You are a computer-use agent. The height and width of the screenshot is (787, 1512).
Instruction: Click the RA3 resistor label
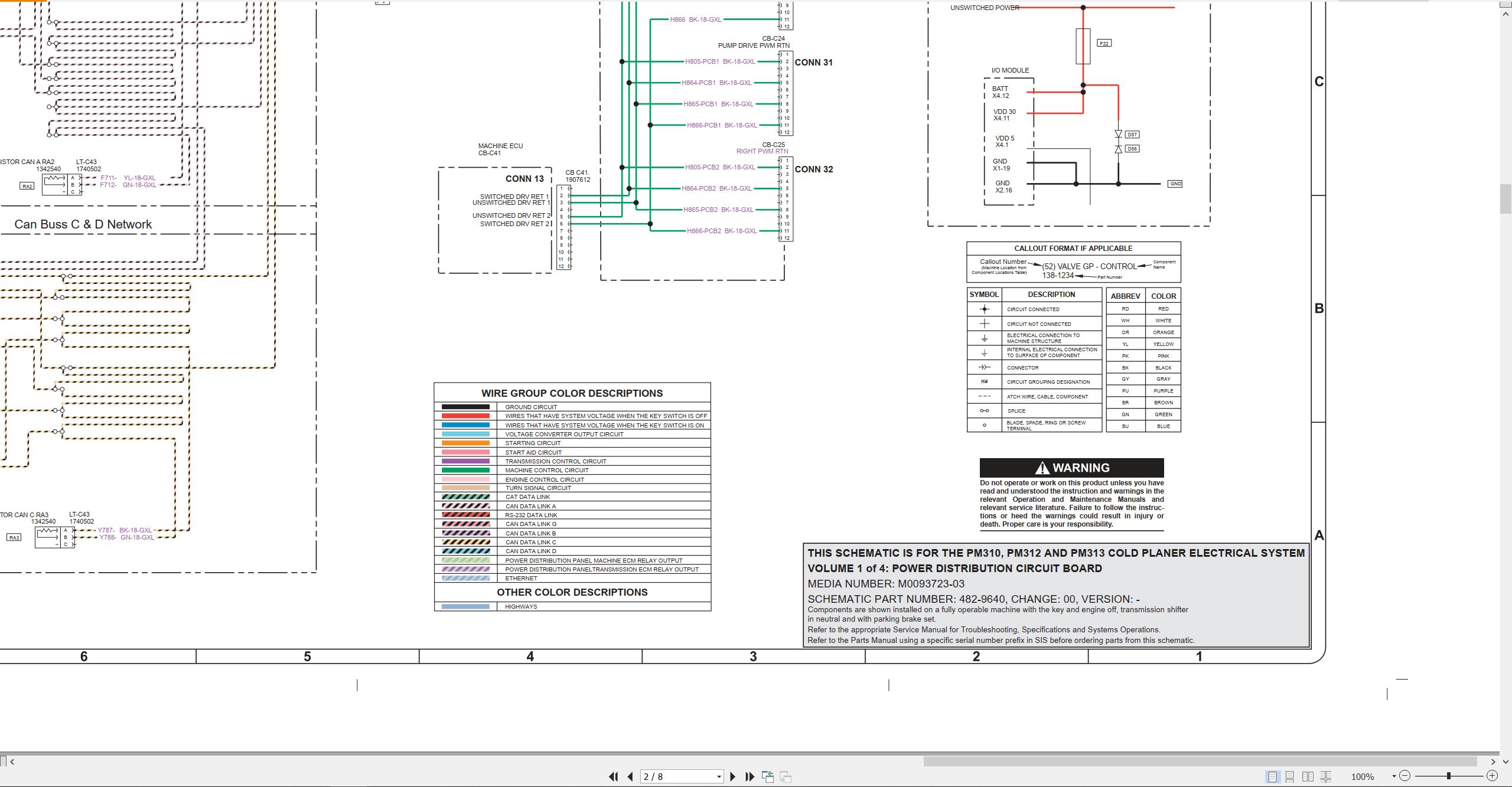[14, 537]
